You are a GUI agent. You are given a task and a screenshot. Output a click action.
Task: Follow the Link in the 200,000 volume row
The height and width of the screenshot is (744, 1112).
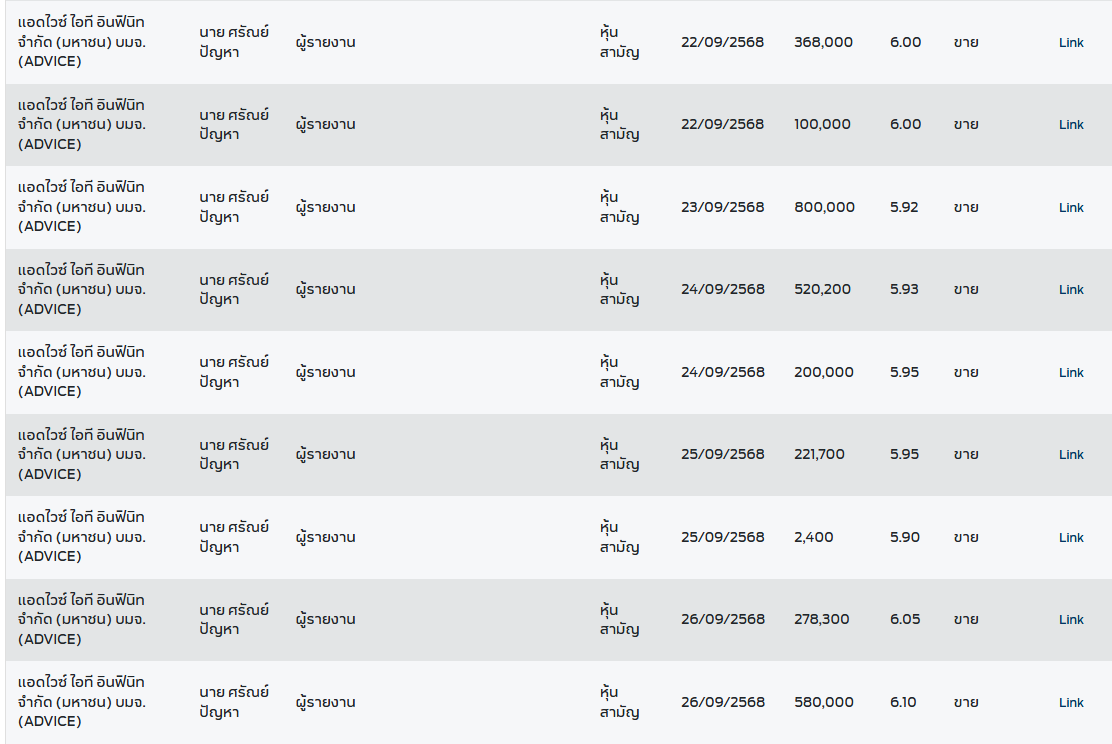click(x=1071, y=372)
